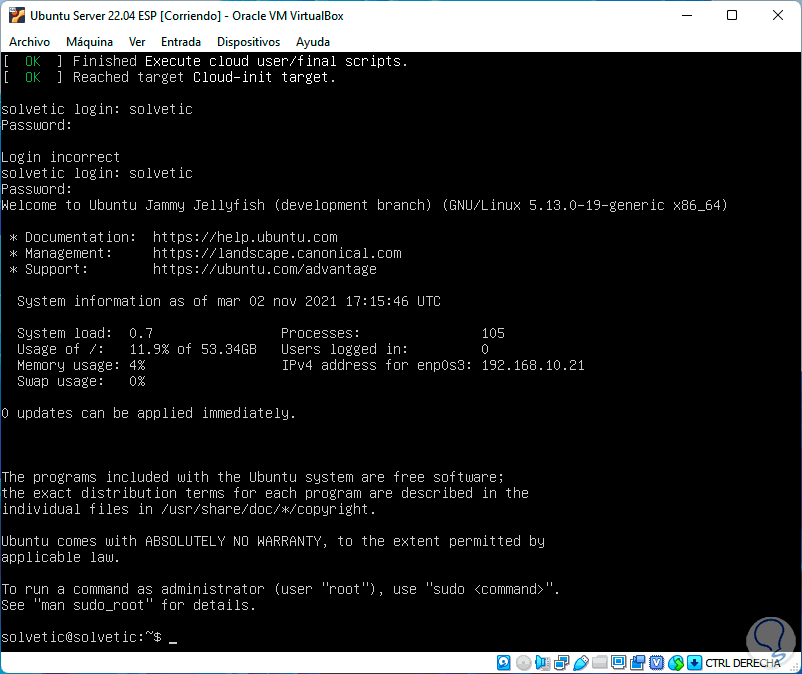The width and height of the screenshot is (802, 674).
Task: Click the 'ABSOLUTELY NO WARRANTY' line
Action: tap(273, 541)
